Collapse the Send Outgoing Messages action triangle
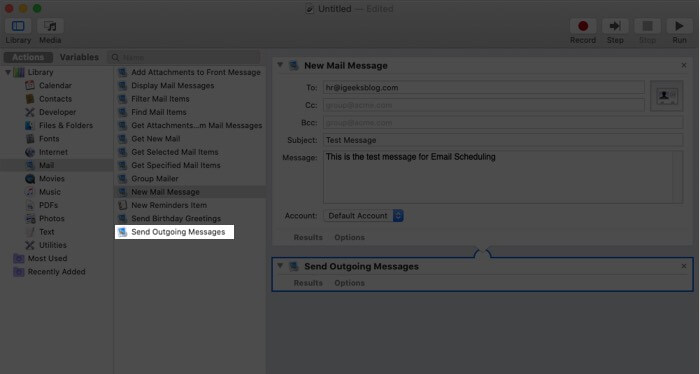This screenshot has height=374, width=700. tap(280, 266)
